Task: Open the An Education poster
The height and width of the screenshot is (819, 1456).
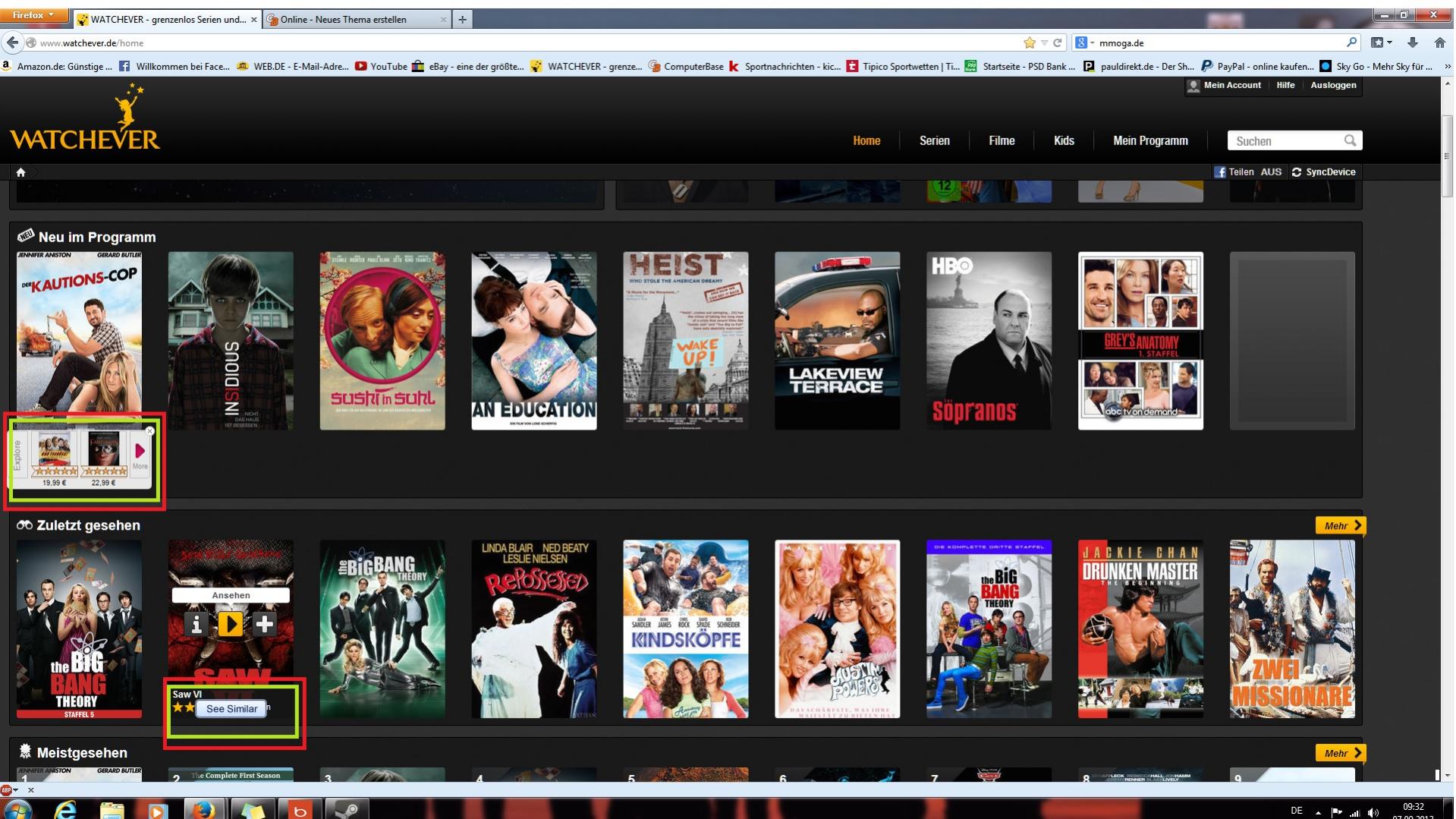Action: tap(534, 341)
